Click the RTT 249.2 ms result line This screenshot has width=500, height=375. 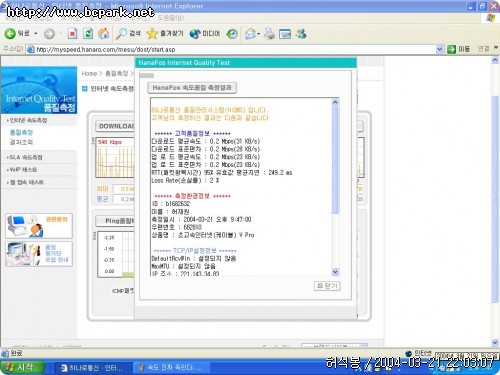coord(222,173)
